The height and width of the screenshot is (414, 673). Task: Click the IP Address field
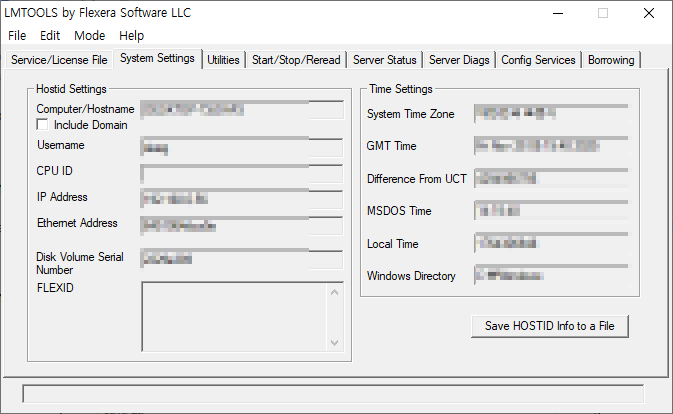pyautogui.click(x=242, y=199)
